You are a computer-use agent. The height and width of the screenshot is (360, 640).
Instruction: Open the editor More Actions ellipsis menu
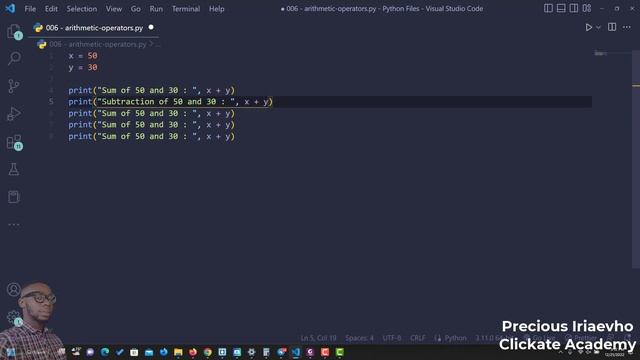tap(627, 27)
